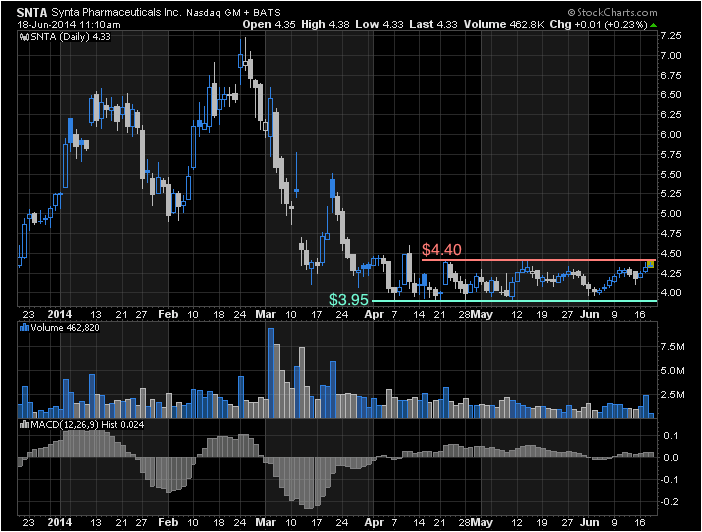702x532 pixels.
Task: Click the blue Volume legend marker
Action: pos(24,327)
